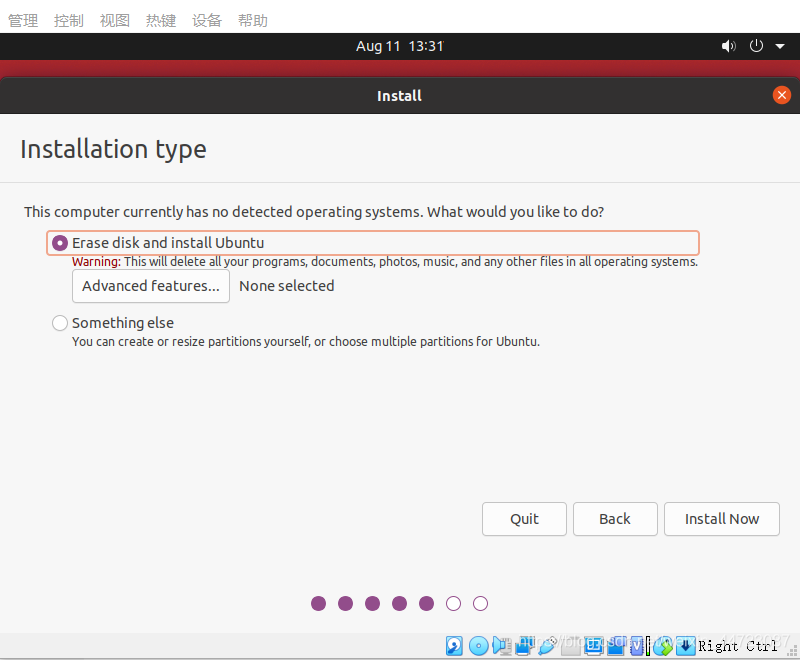Viewport: 800px width, 660px height.
Task: Open the Aug 11 13:31 clock calendar
Action: [x=400, y=46]
